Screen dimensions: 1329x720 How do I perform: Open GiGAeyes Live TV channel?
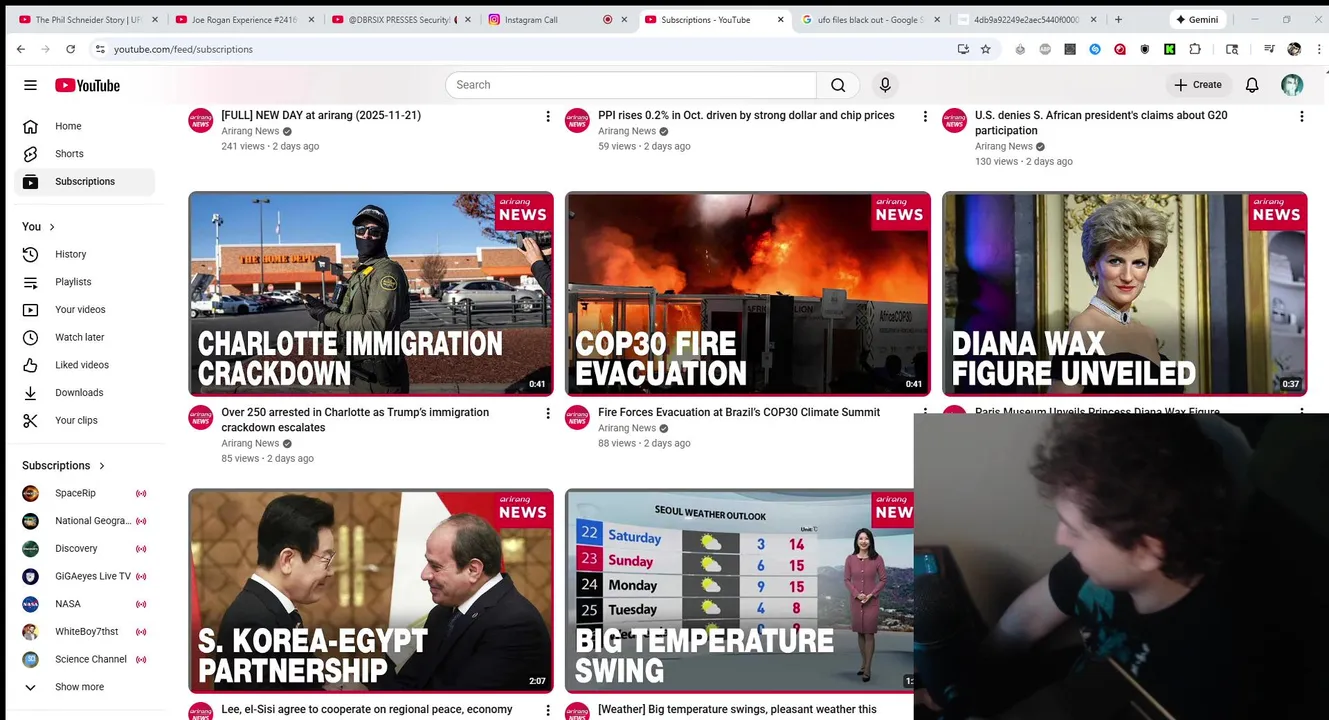(x=82, y=576)
